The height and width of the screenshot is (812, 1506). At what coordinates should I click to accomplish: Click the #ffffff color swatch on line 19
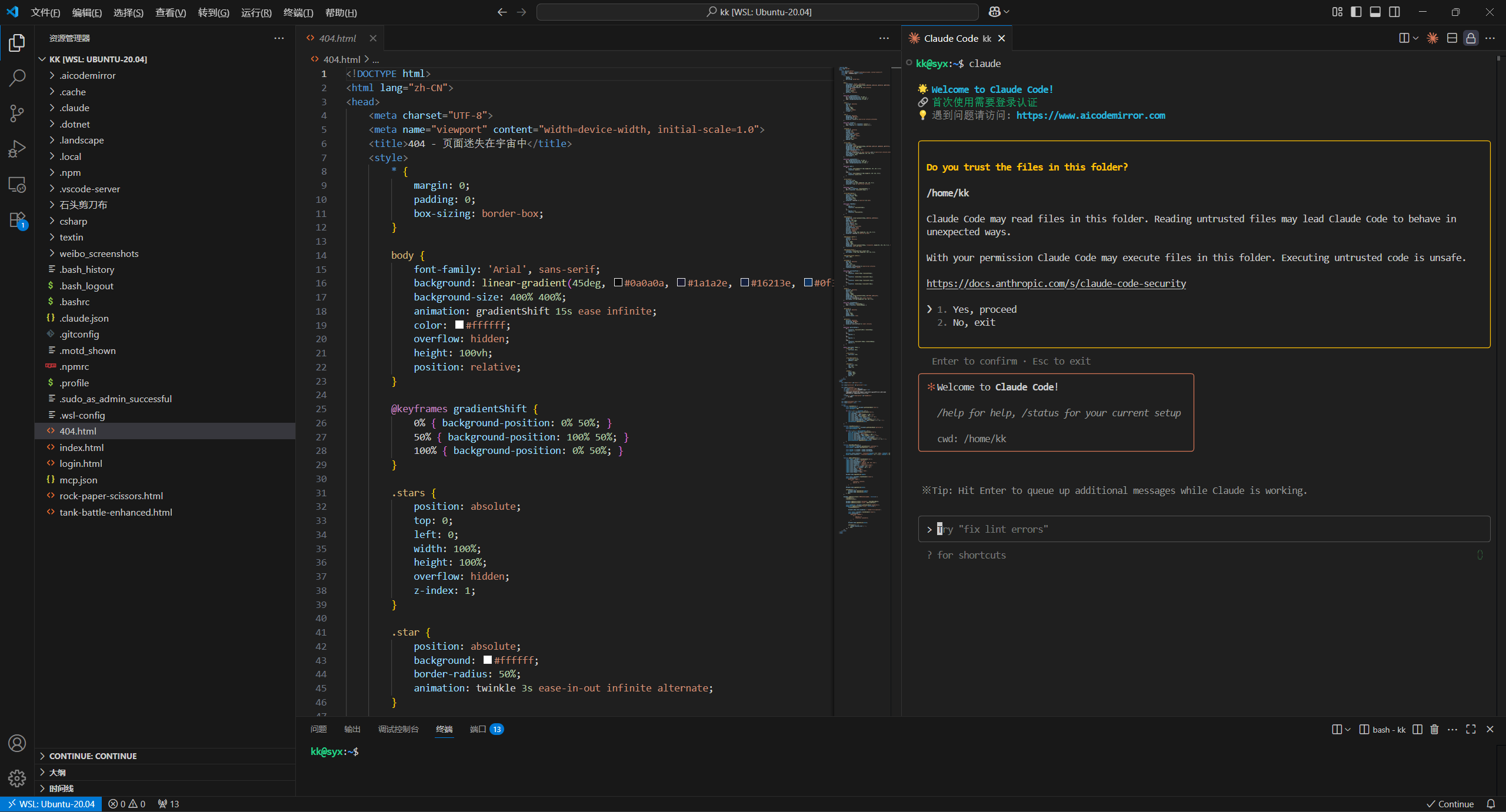click(x=459, y=325)
